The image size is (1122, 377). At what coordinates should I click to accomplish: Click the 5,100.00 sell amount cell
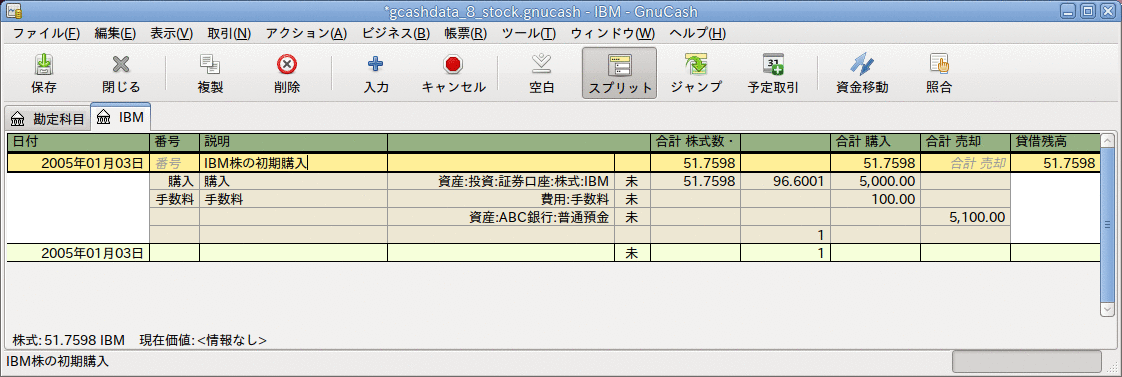click(x=965, y=217)
